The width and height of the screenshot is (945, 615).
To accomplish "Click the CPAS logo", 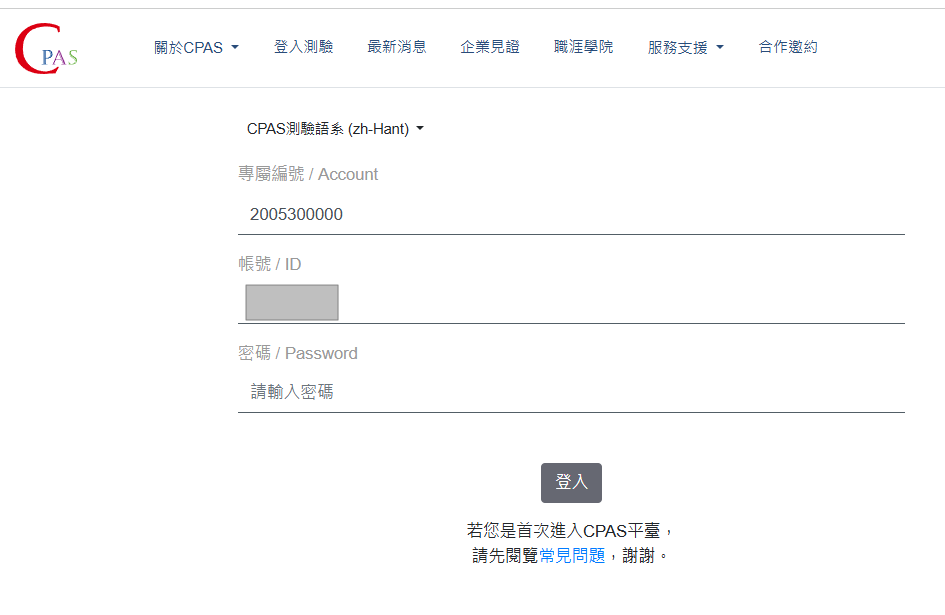I will (x=46, y=48).
